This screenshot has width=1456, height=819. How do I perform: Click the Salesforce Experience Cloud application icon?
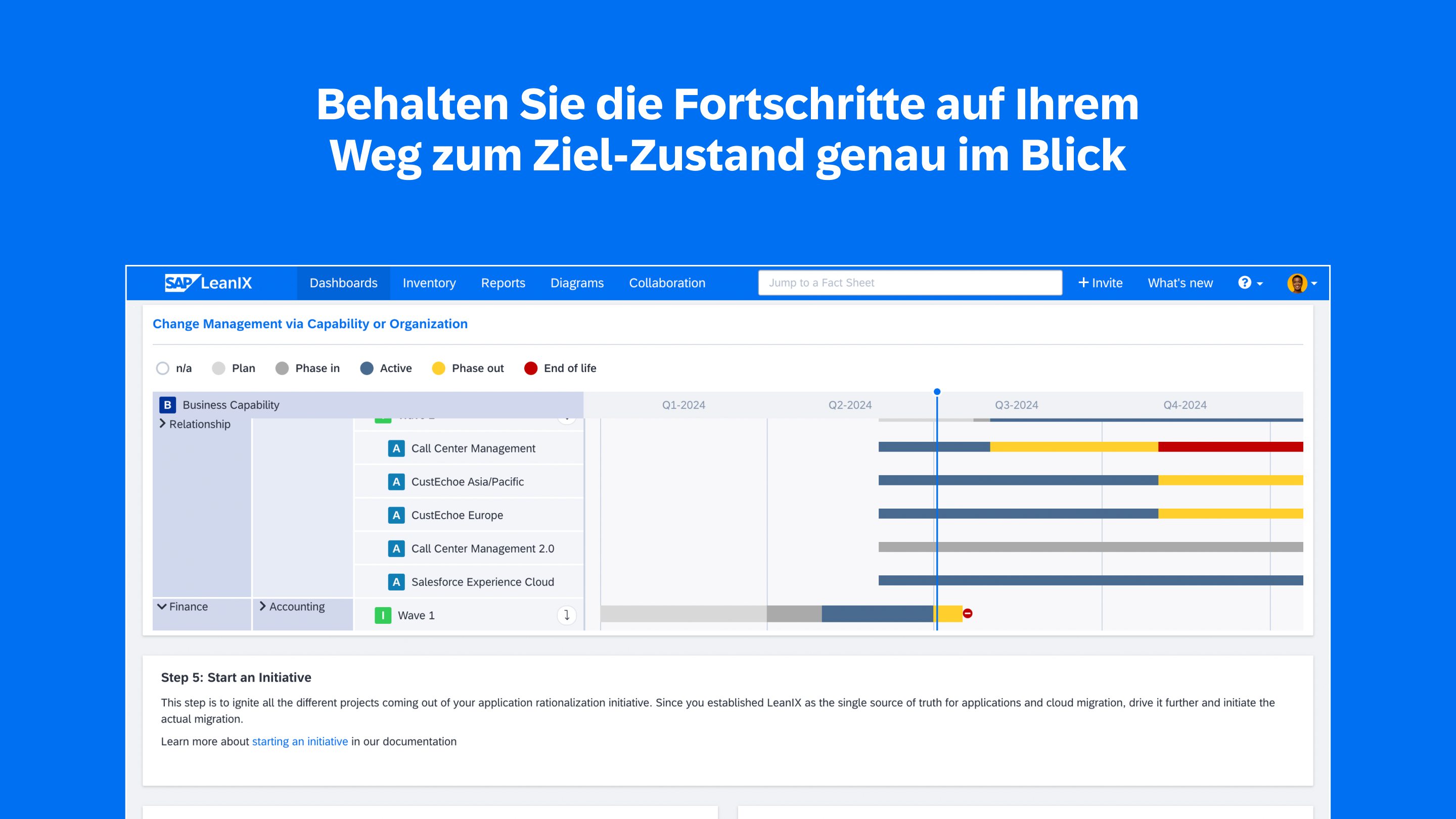pos(396,581)
